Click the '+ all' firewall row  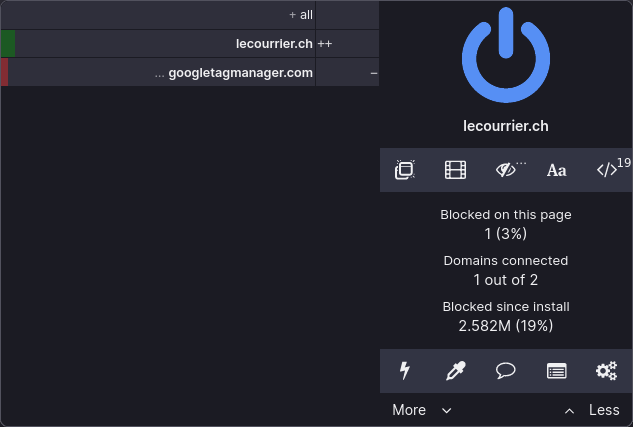(158, 15)
